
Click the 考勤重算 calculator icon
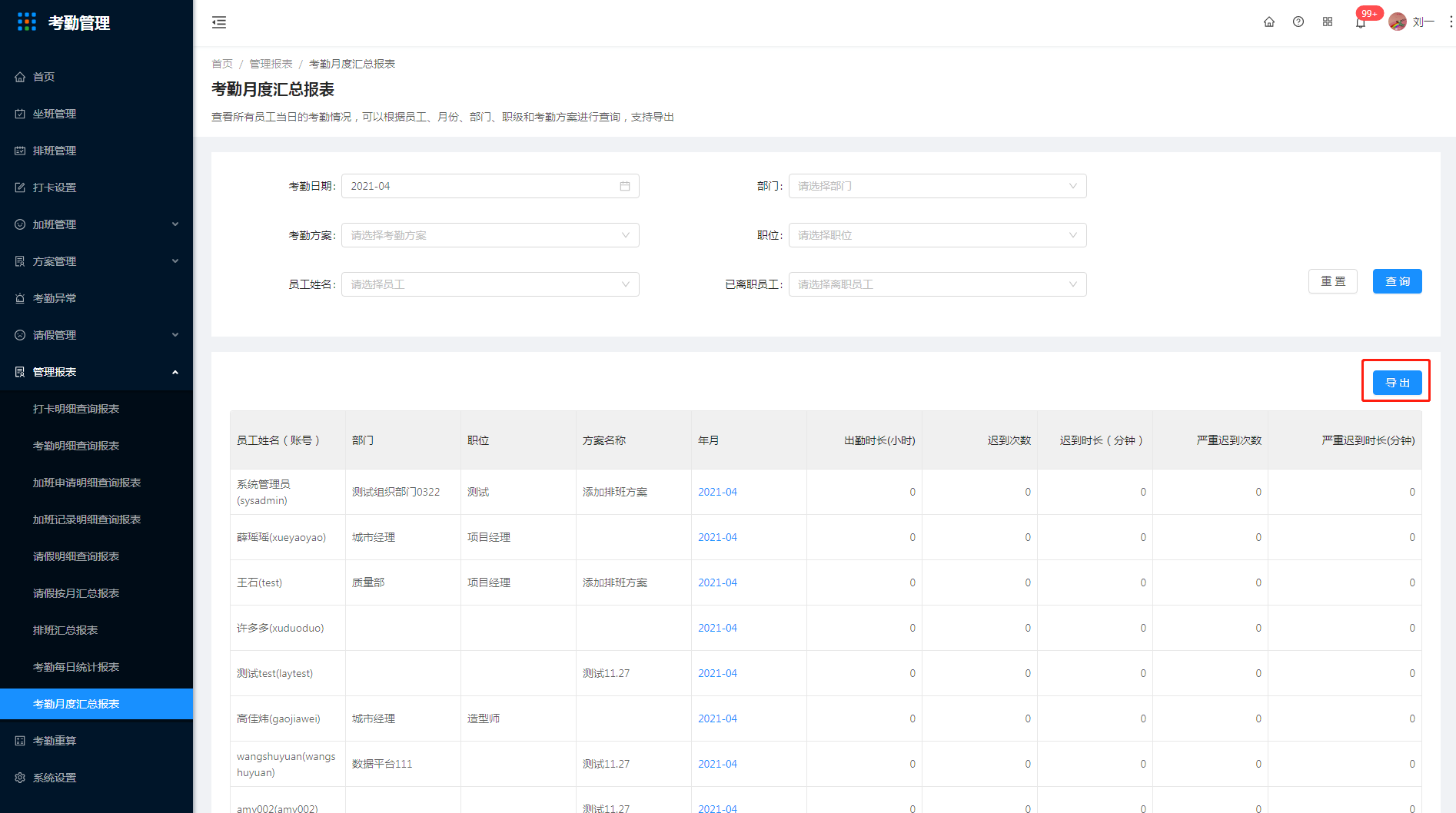20,741
